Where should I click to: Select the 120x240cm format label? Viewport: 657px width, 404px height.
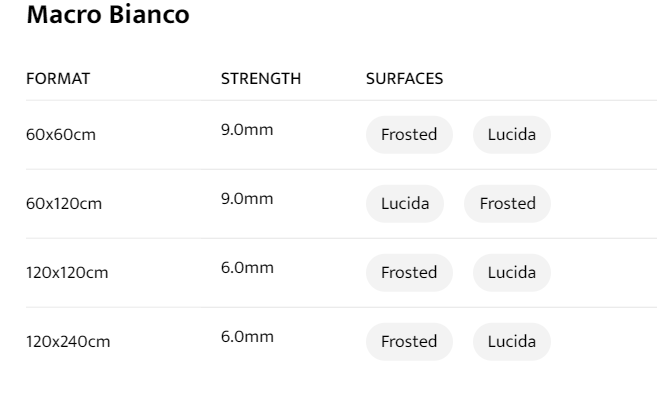[68, 342]
